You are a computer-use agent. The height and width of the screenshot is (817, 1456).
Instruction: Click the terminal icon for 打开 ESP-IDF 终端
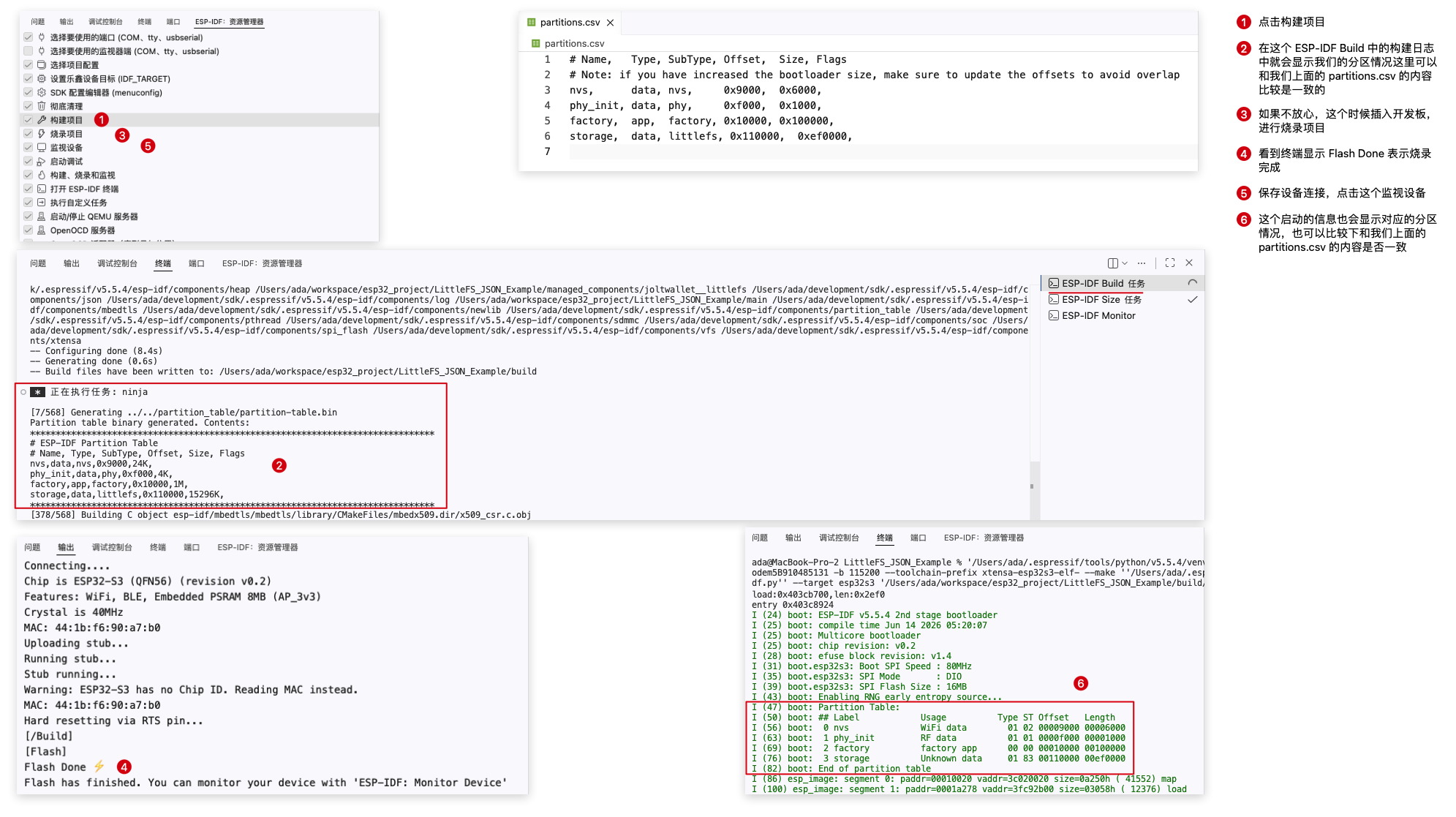(x=42, y=189)
